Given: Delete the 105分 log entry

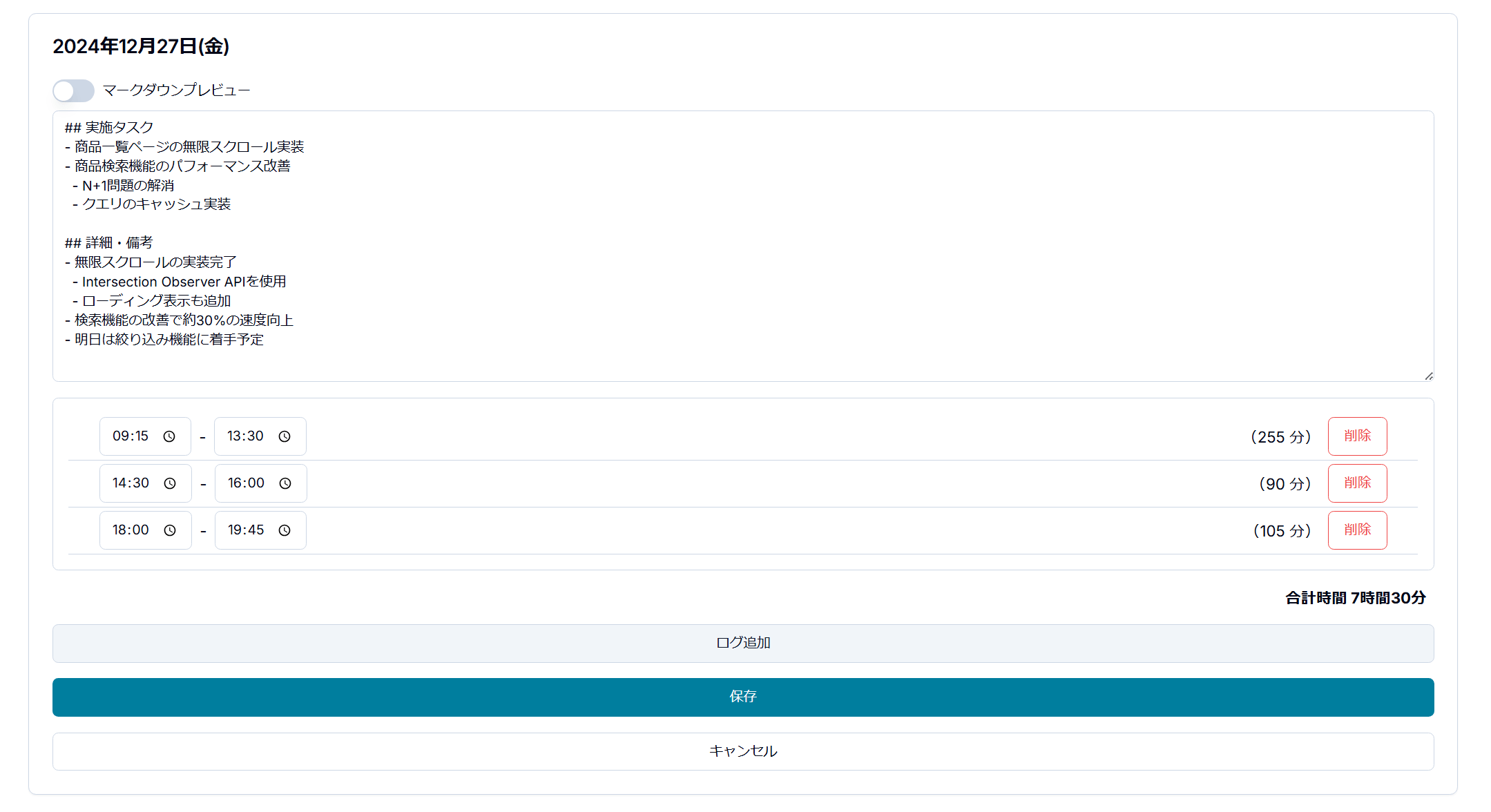Looking at the screenshot, I should tap(1357, 530).
